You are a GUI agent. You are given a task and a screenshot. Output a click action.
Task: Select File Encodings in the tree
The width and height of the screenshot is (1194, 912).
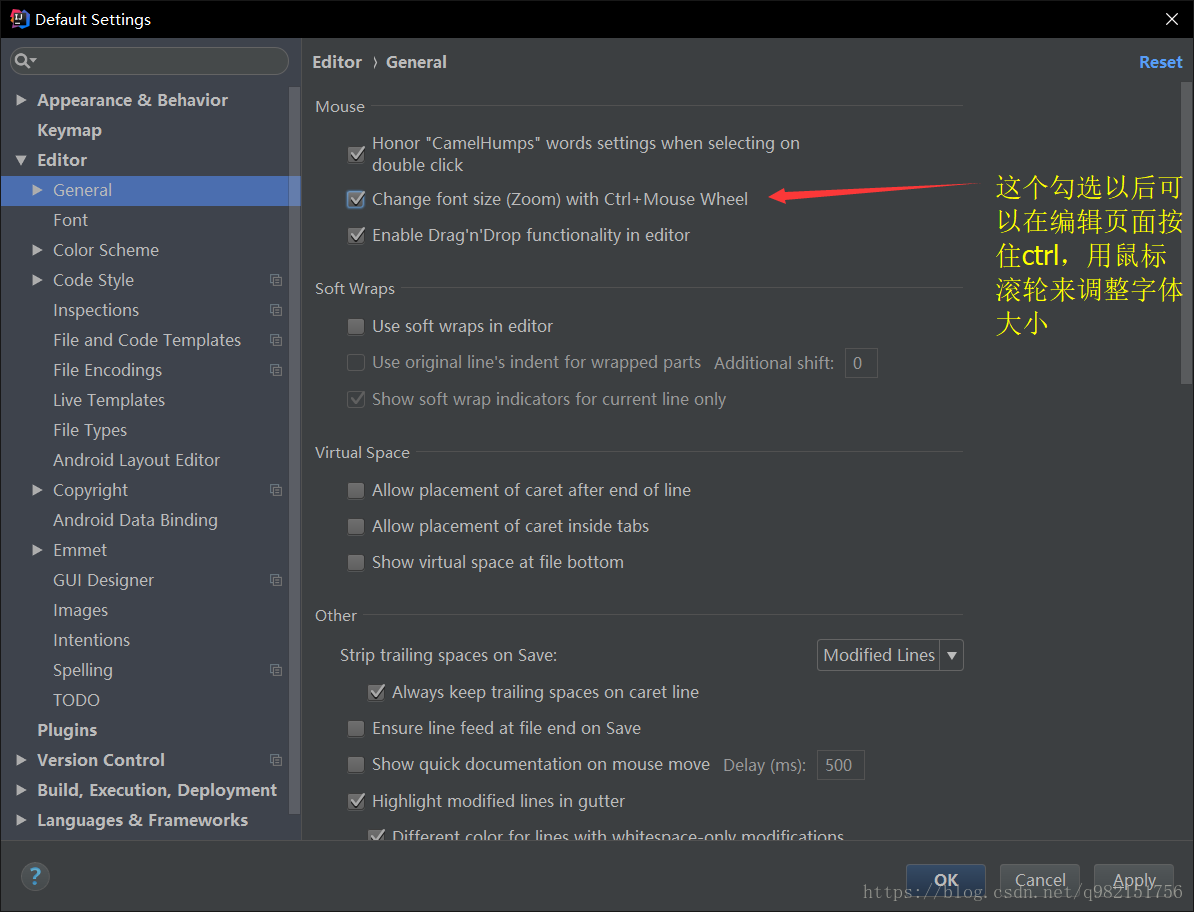pos(107,370)
